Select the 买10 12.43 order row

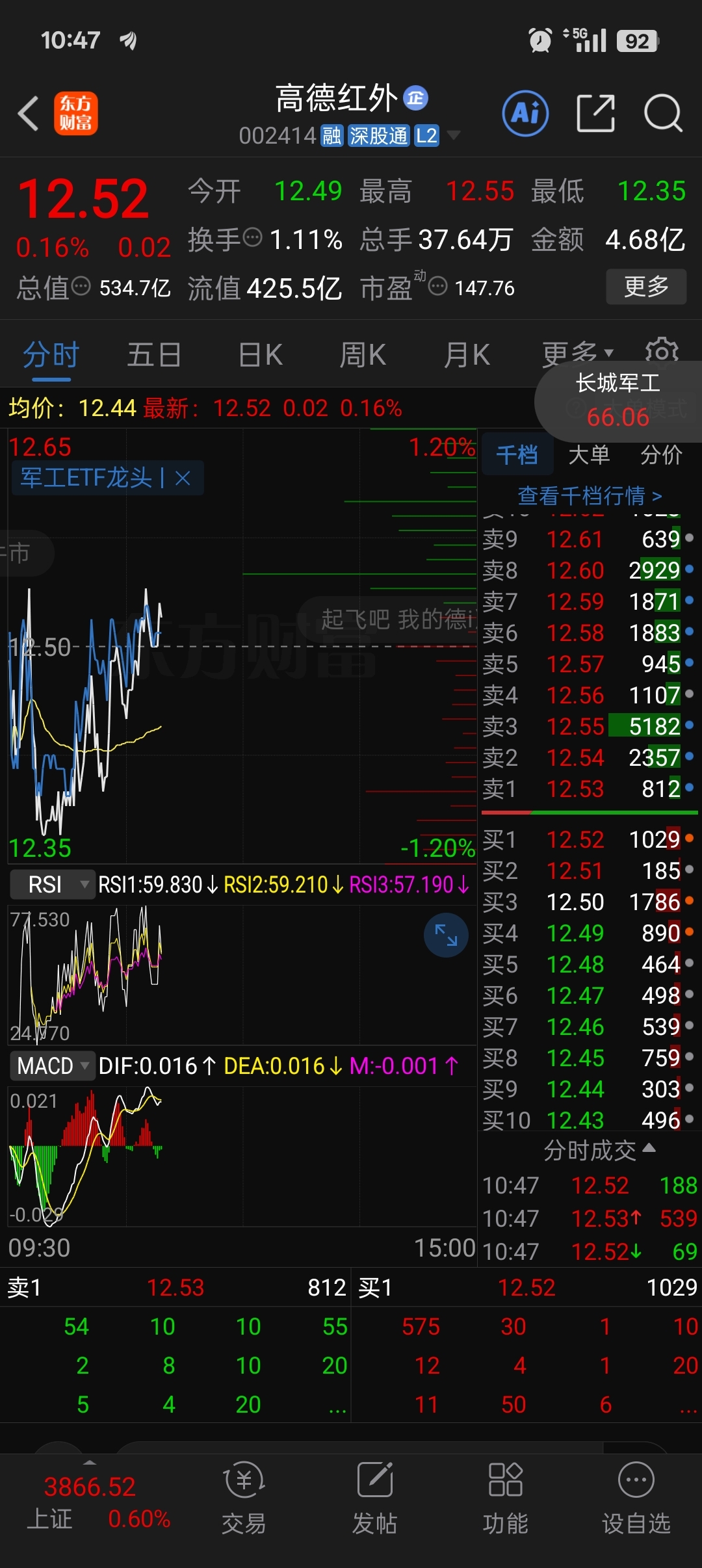coord(589,1120)
